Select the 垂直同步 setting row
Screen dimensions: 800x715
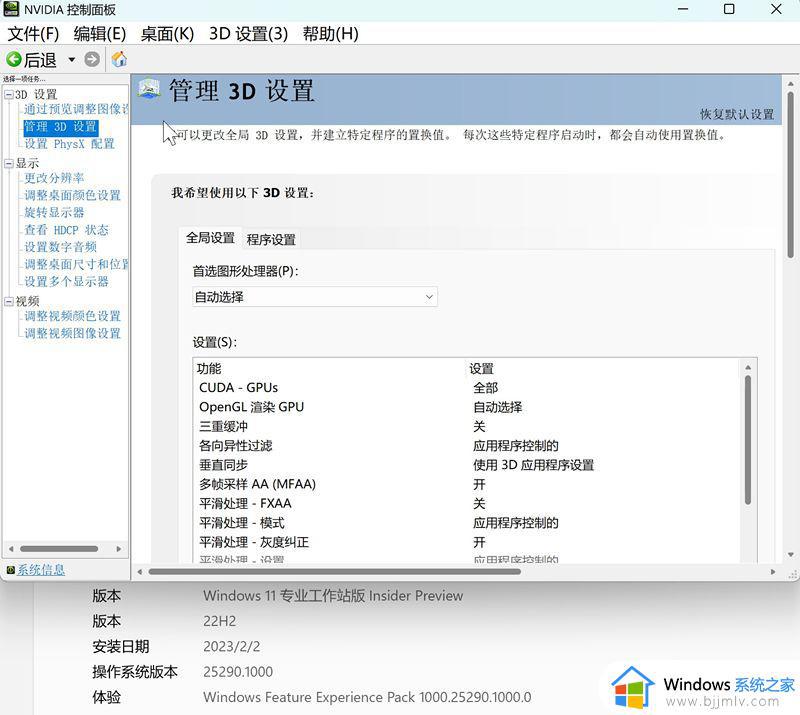pos(467,465)
